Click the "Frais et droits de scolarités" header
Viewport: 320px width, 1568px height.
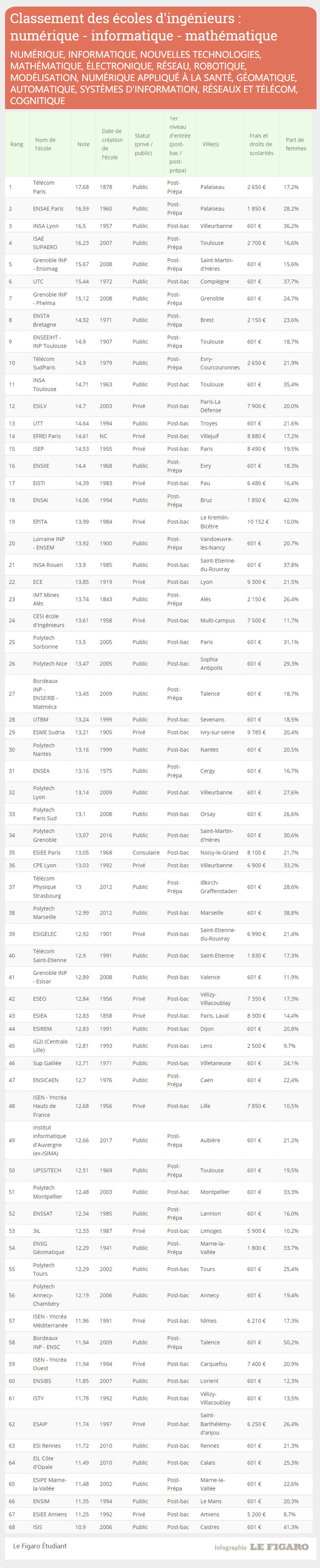pyautogui.click(x=261, y=144)
